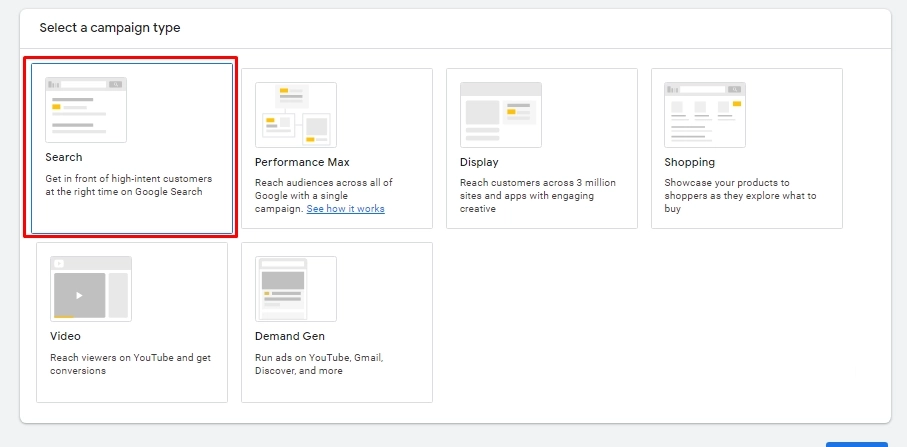Click the 'Shopping' card title
The image size is (907, 447).
pyautogui.click(x=690, y=162)
